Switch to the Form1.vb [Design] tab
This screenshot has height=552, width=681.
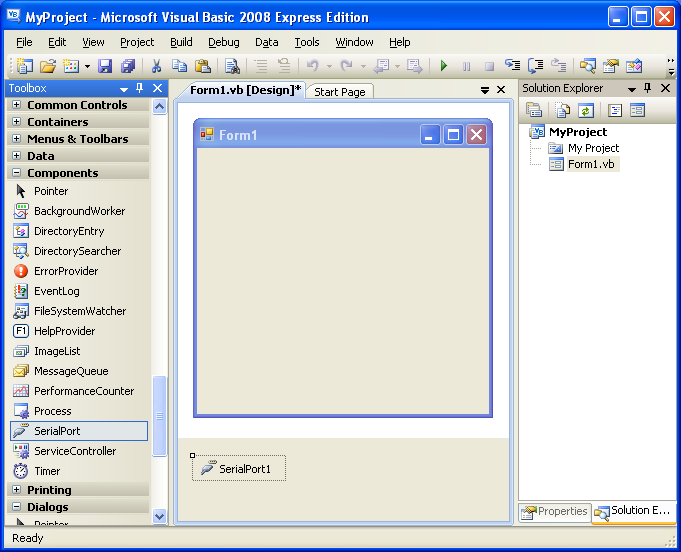245,90
